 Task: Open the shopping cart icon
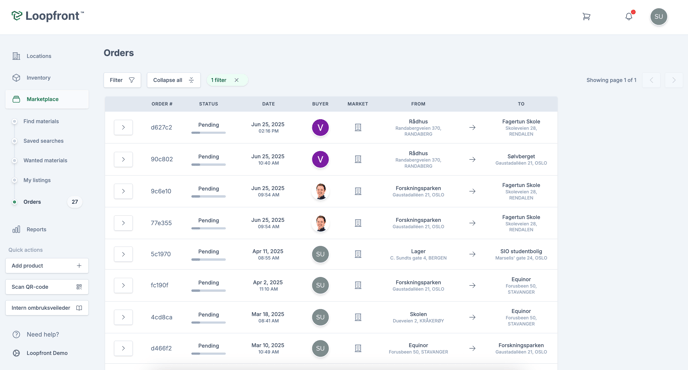pyautogui.click(x=586, y=17)
